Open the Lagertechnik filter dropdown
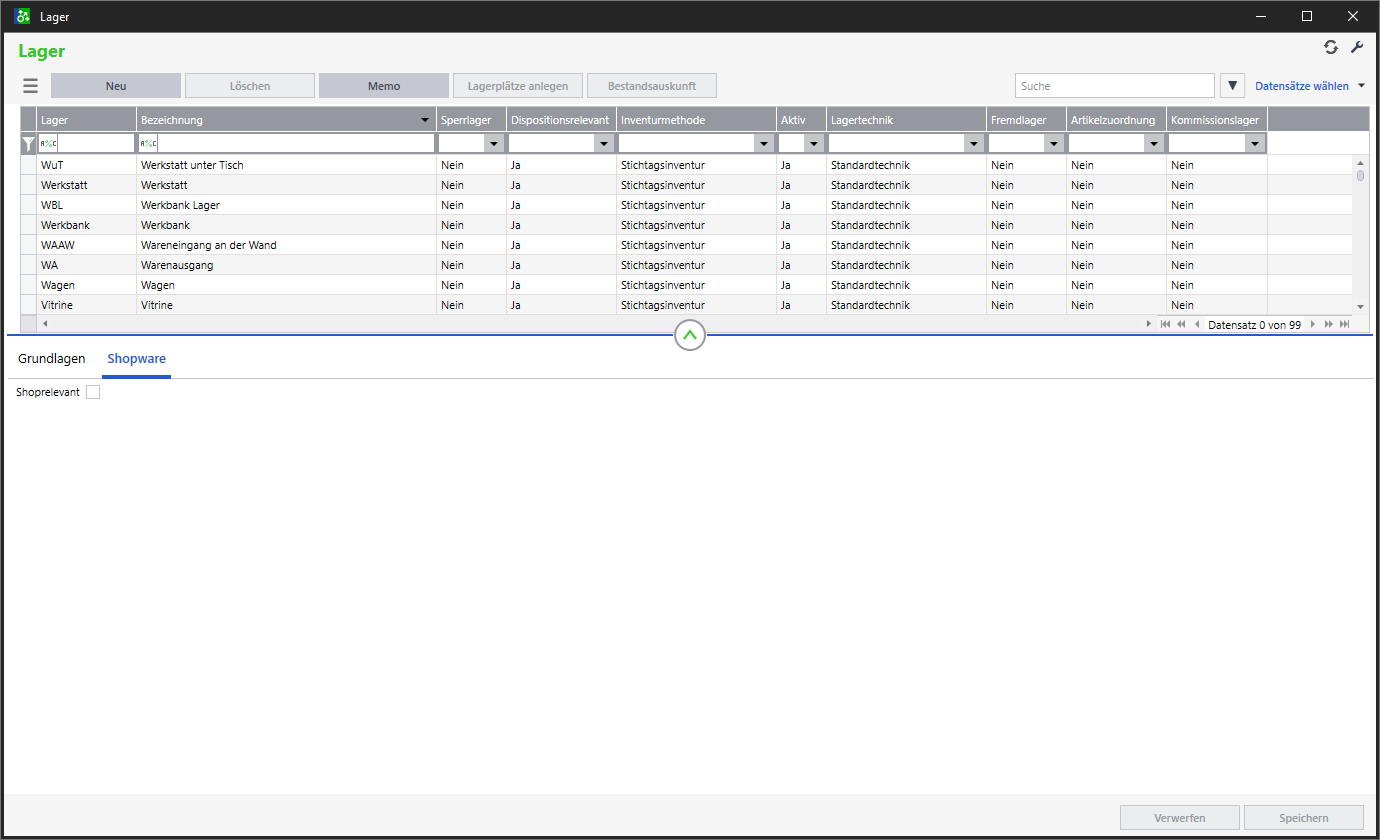1380x840 pixels. (x=974, y=144)
